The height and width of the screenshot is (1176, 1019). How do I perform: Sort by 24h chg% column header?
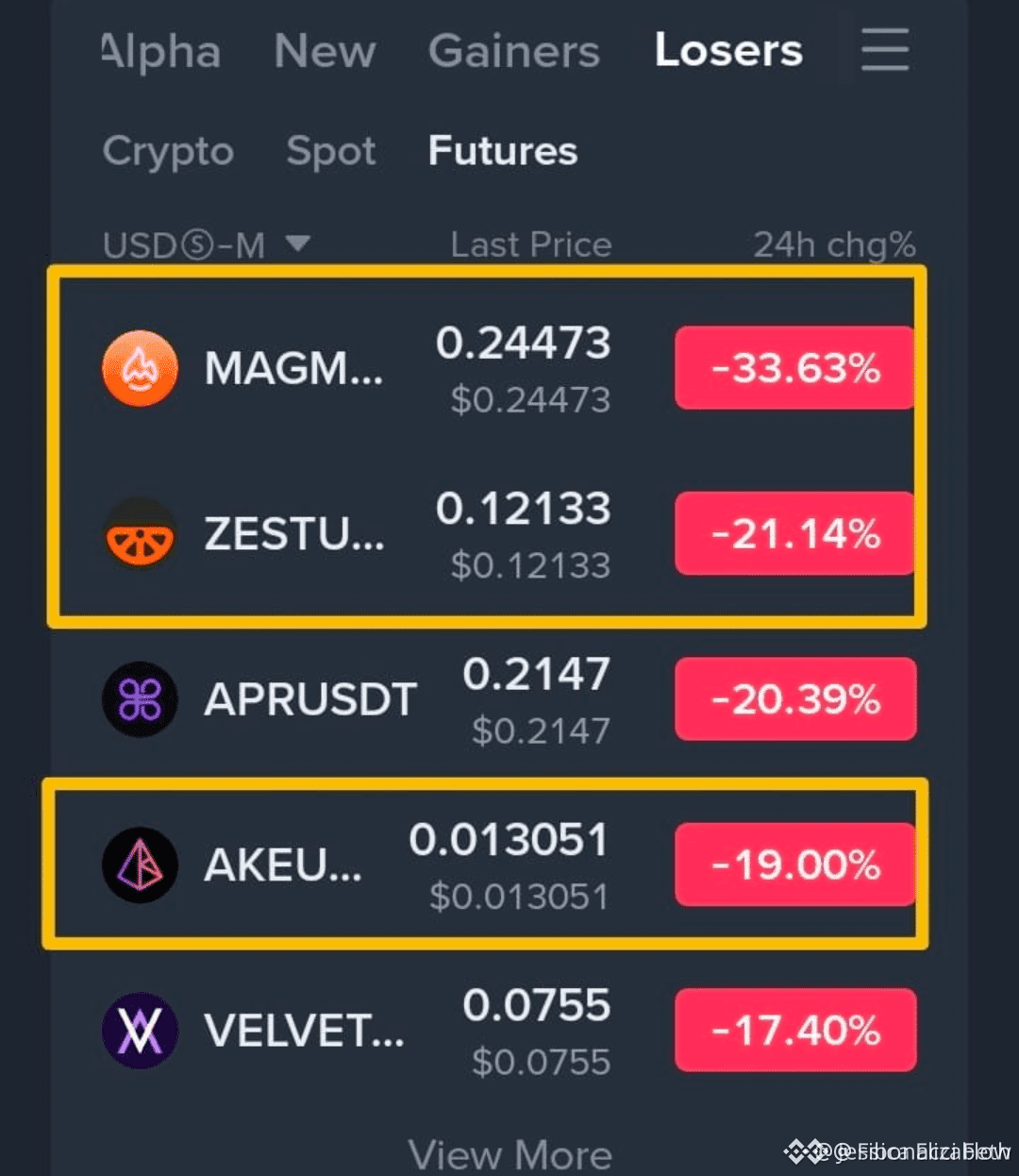[x=834, y=245]
